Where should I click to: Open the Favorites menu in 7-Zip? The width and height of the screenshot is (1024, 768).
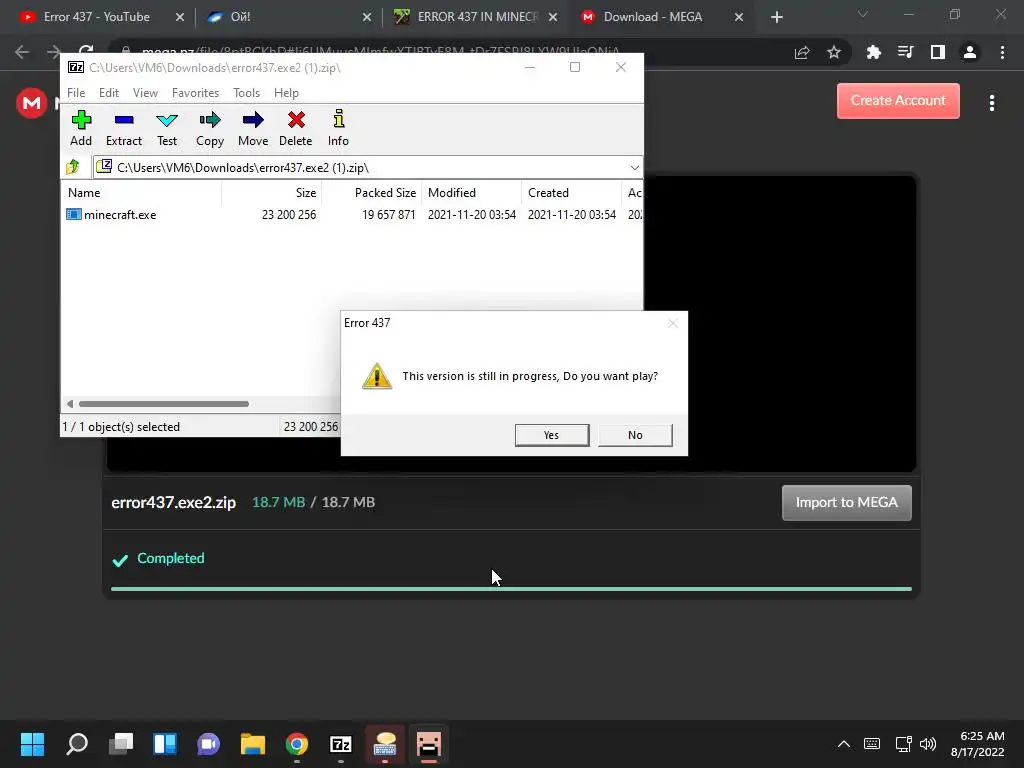pyautogui.click(x=195, y=93)
